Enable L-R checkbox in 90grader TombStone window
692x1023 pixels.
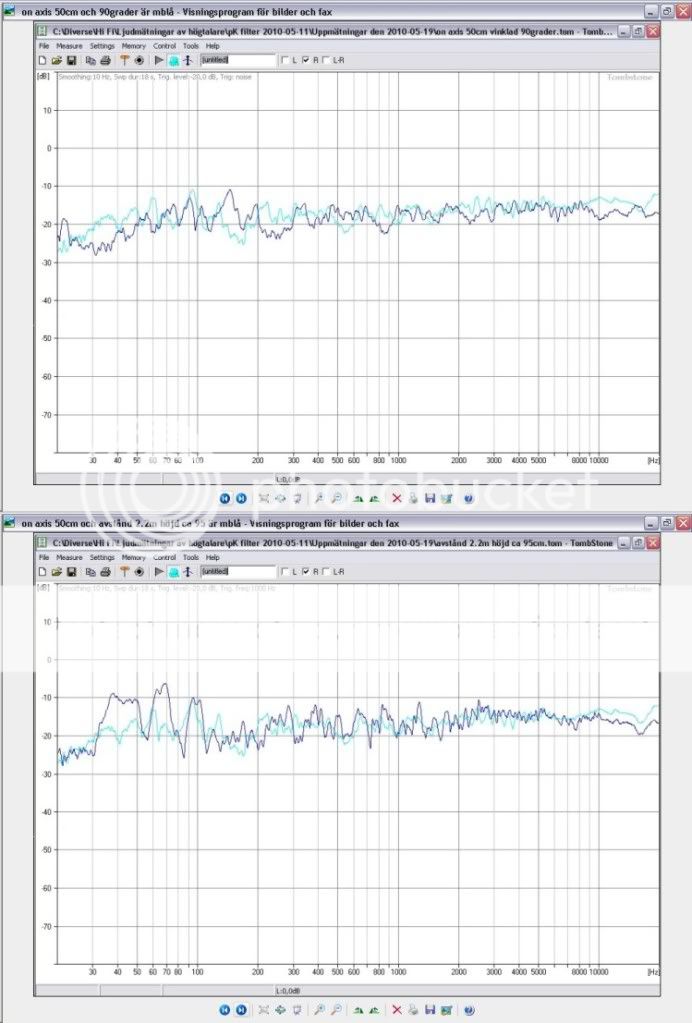click(326, 60)
